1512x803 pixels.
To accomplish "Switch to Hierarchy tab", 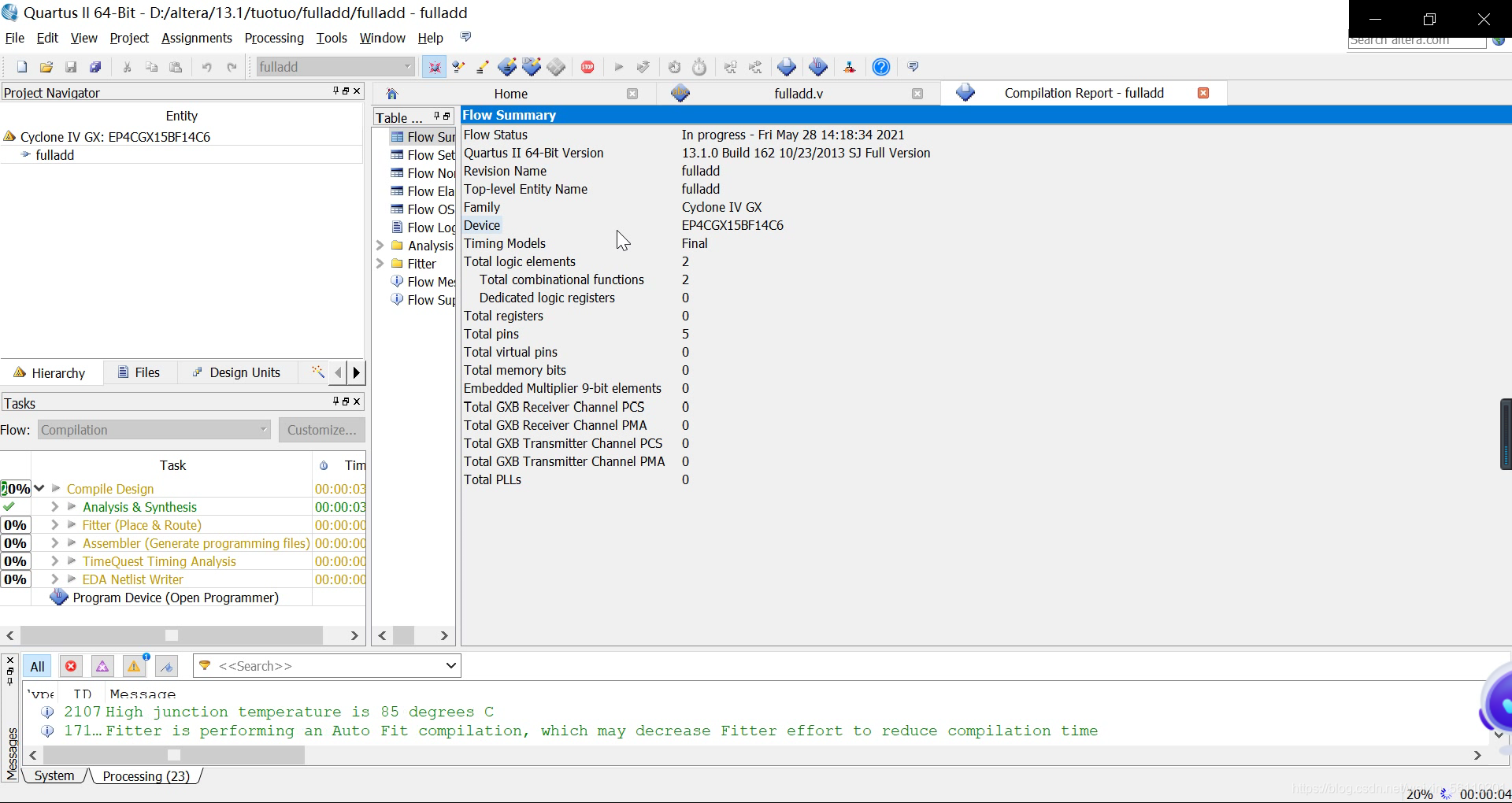I will point(50,372).
